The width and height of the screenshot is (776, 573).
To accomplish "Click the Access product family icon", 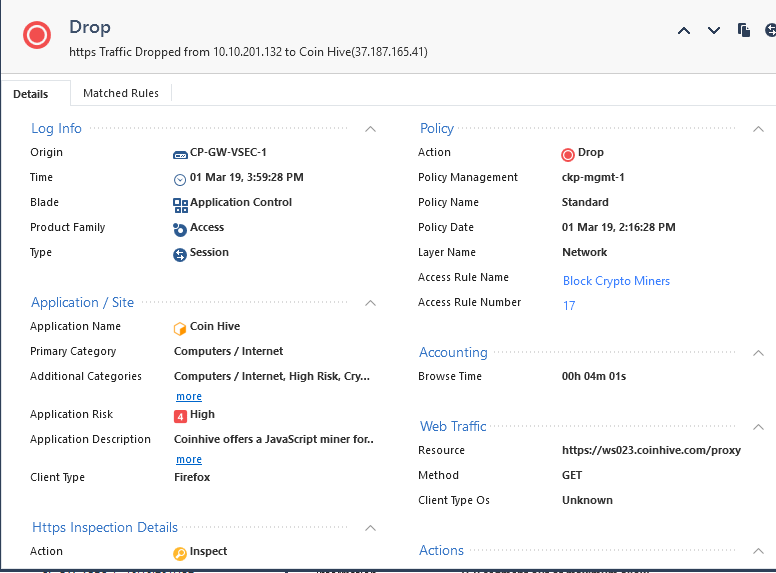I will (180, 230).
